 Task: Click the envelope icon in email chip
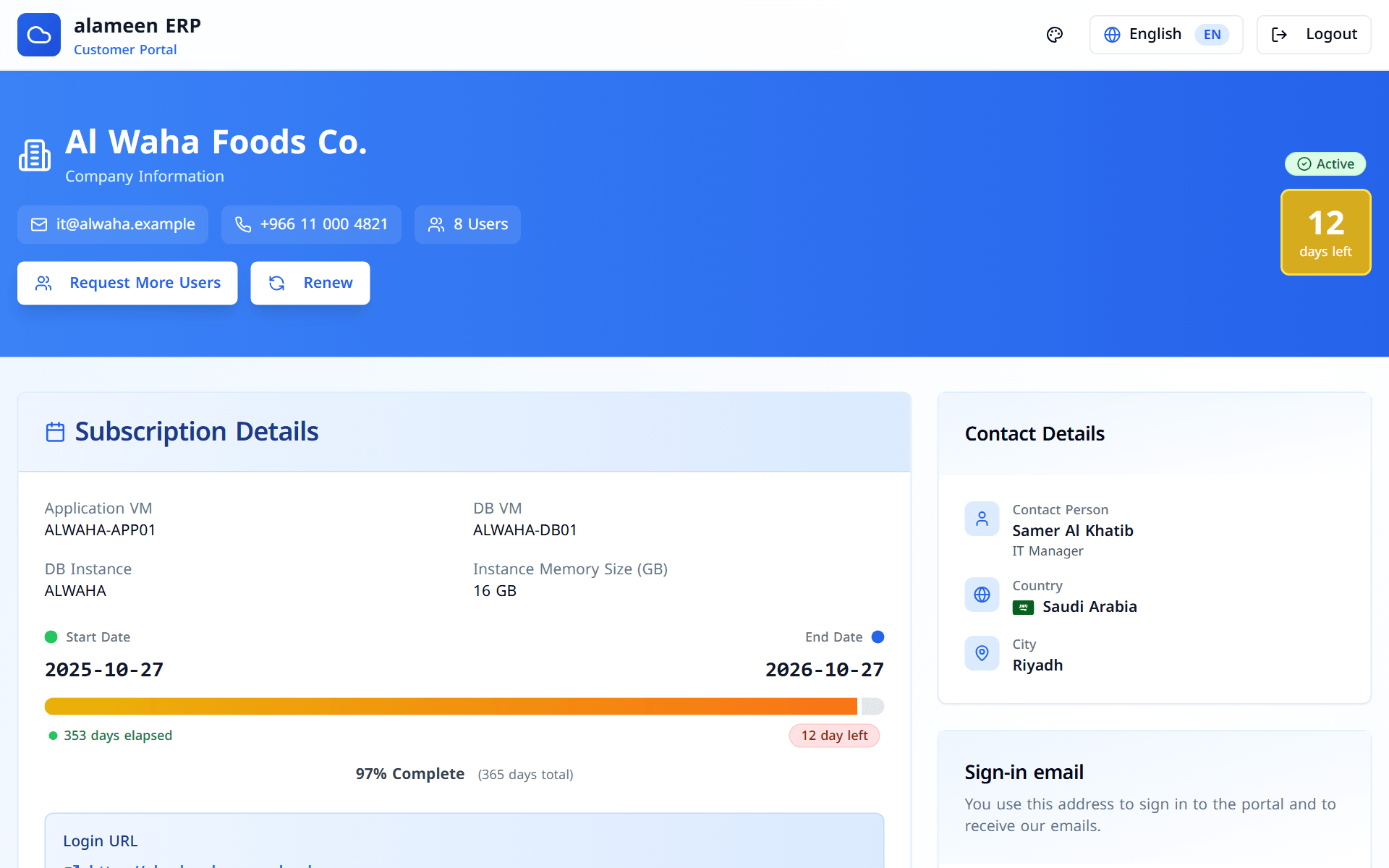[39, 225]
